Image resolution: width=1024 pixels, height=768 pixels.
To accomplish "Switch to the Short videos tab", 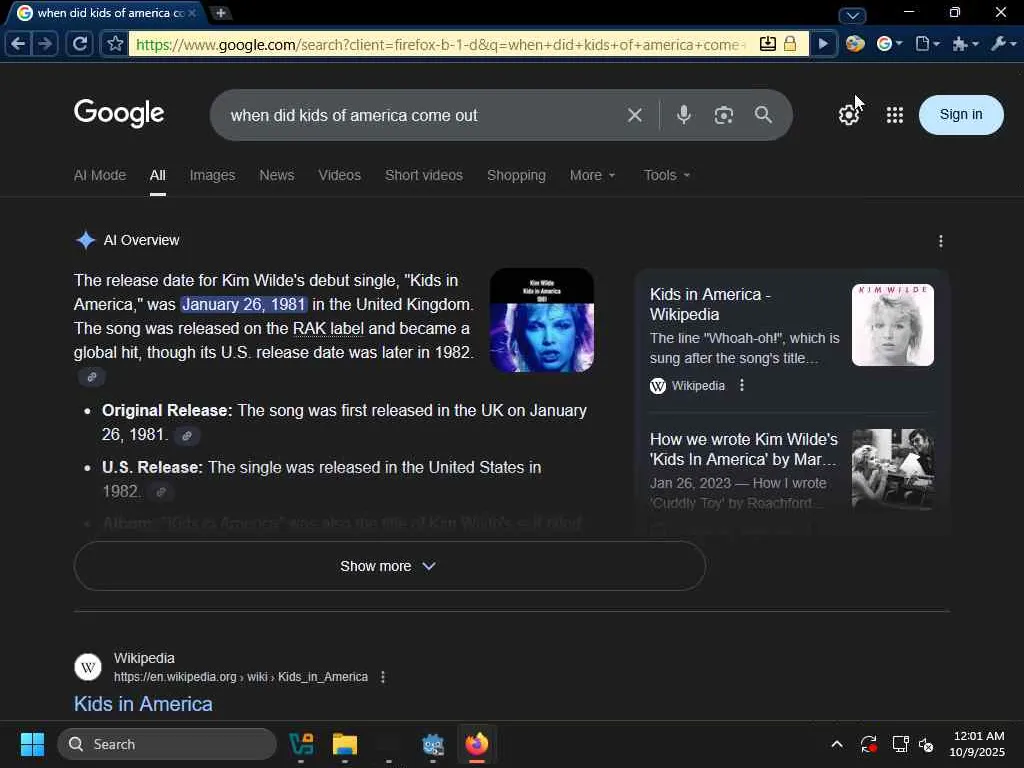I will click(x=424, y=175).
